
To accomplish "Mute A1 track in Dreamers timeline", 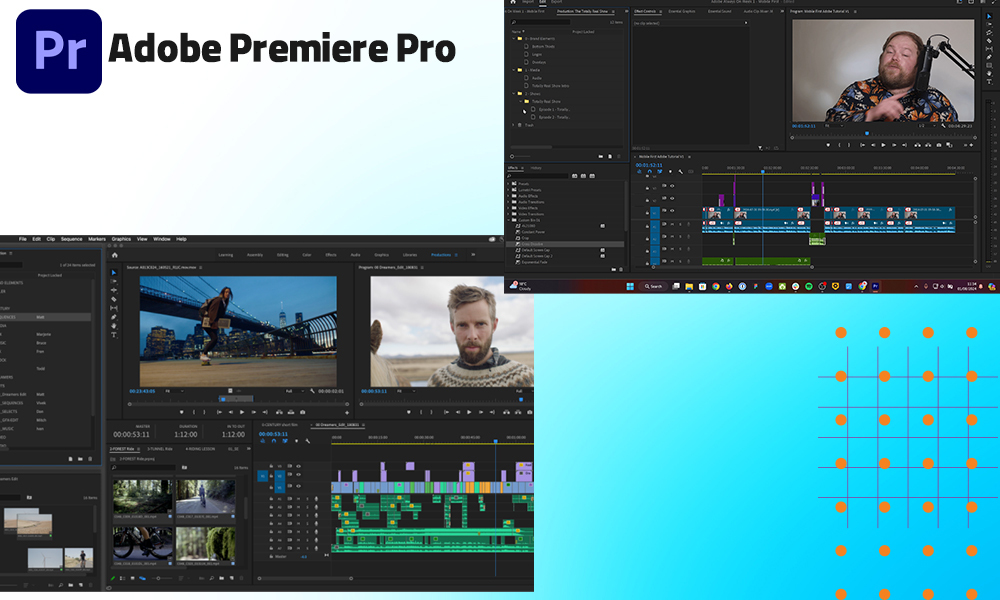I will pyautogui.click(x=298, y=499).
